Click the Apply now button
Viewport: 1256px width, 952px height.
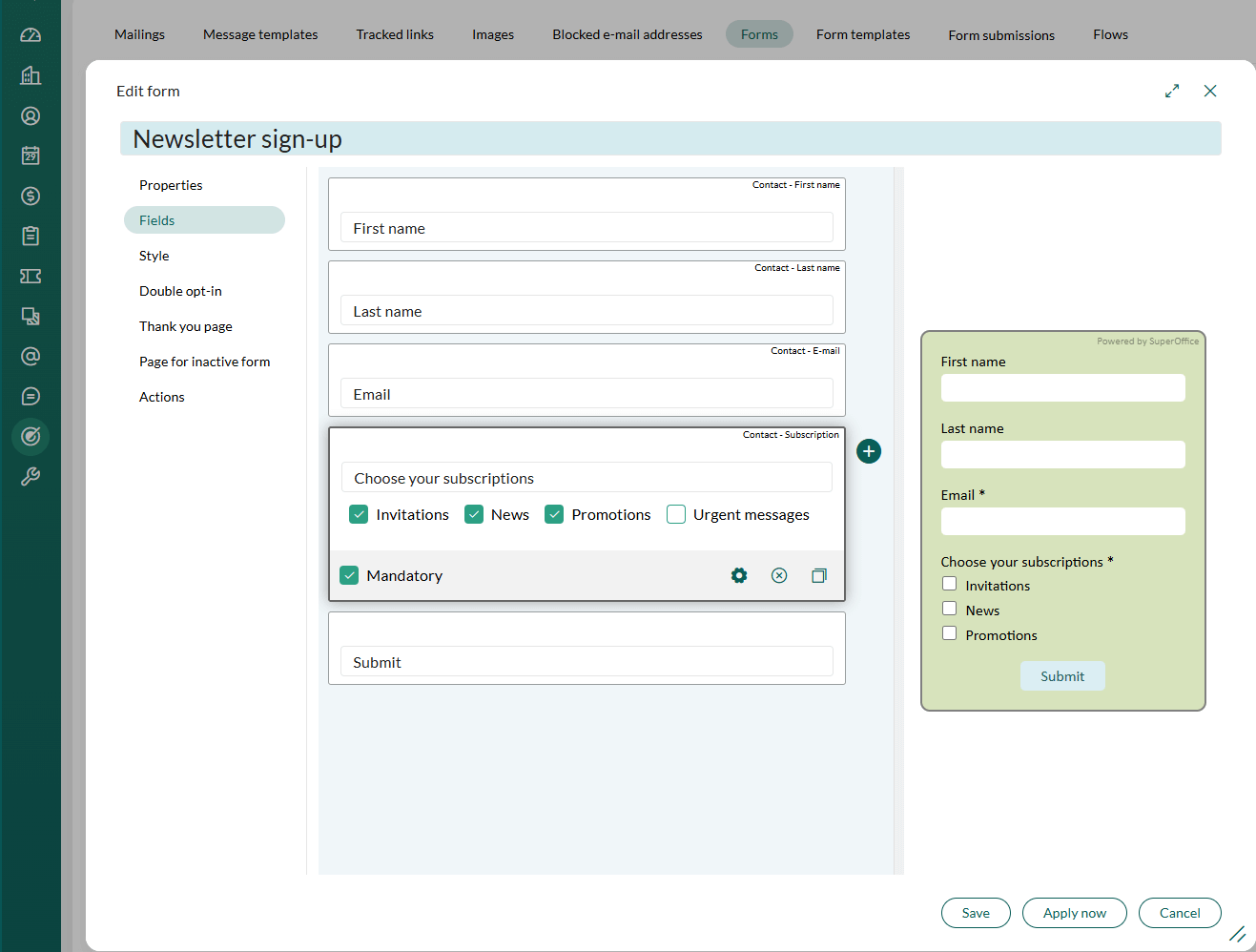(x=1075, y=913)
